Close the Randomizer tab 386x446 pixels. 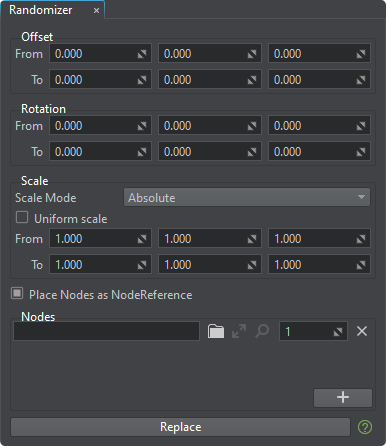[96, 11]
